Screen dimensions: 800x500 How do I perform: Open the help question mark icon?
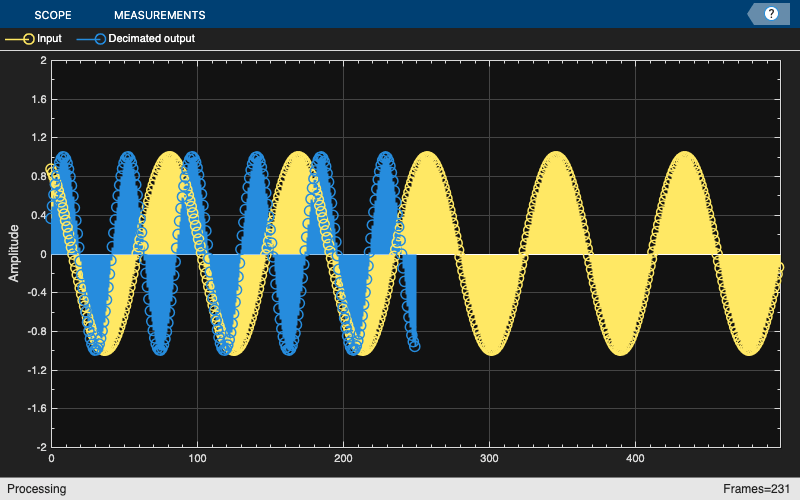(x=771, y=14)
